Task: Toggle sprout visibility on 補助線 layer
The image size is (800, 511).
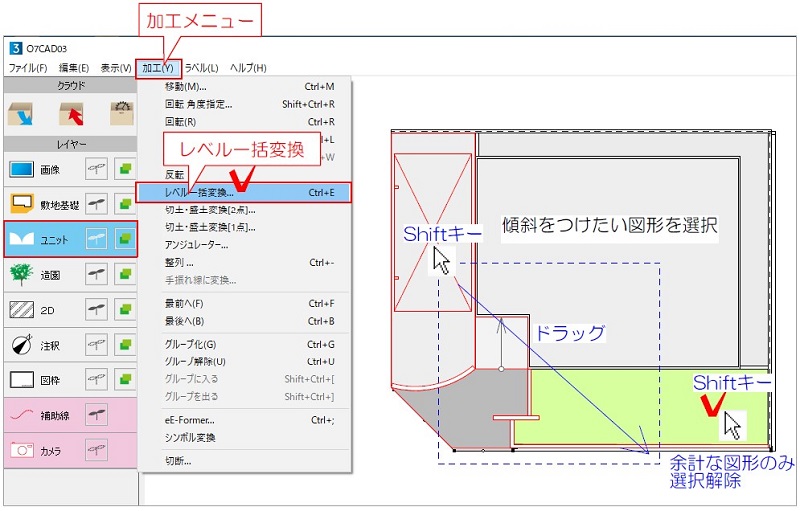Action: pos(96,415)
